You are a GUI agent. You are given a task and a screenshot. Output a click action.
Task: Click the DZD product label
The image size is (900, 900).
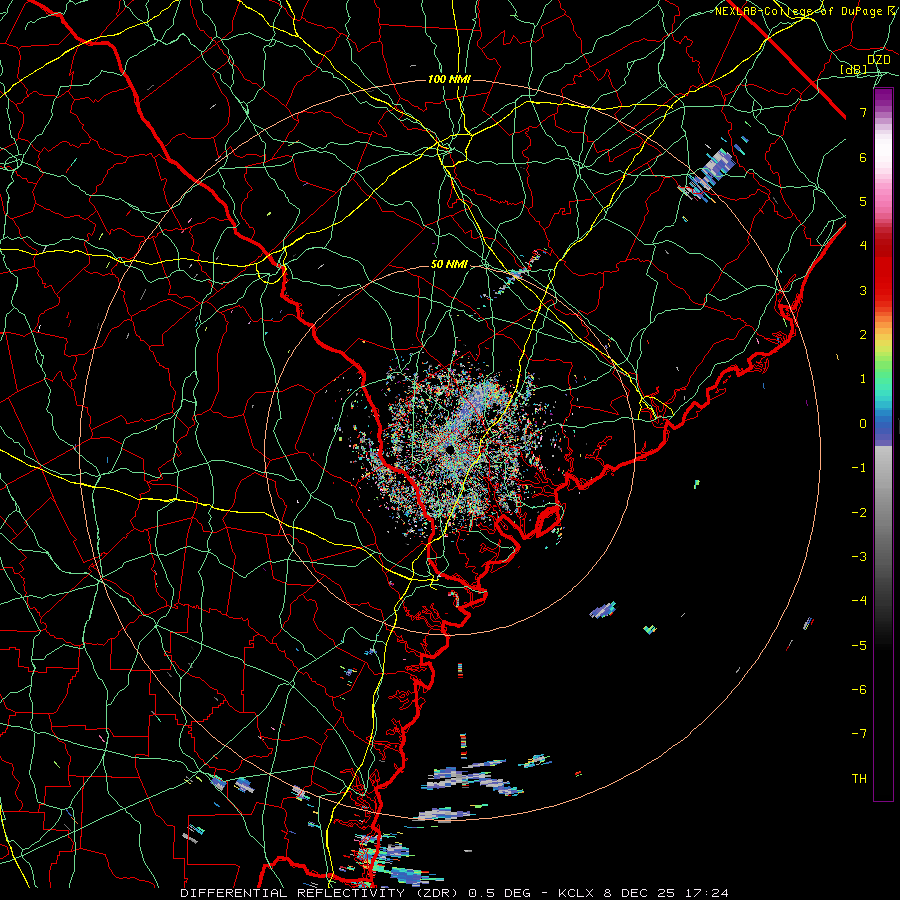(878, 59)
